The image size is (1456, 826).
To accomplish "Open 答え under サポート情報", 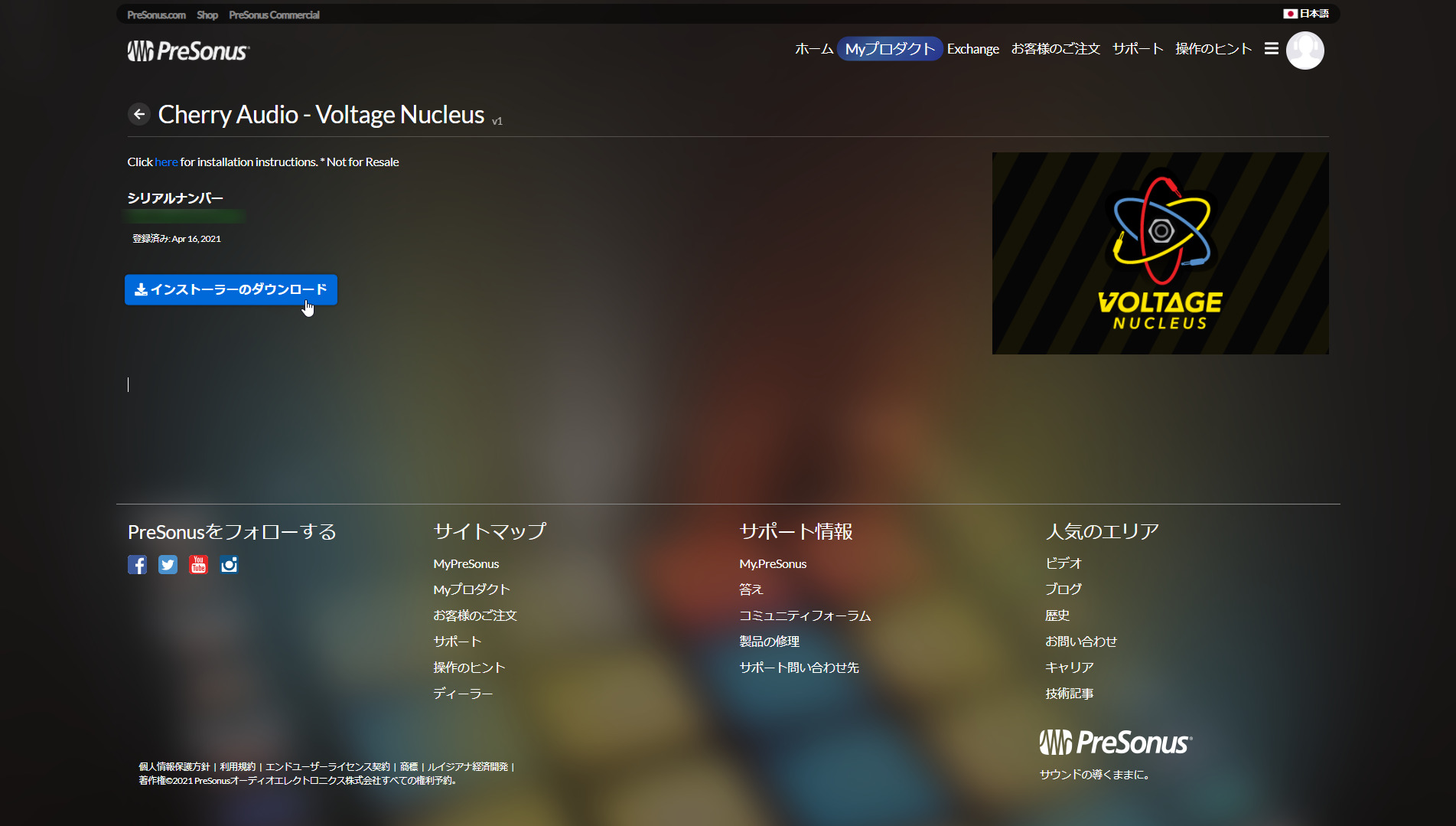I will point(751,589).
